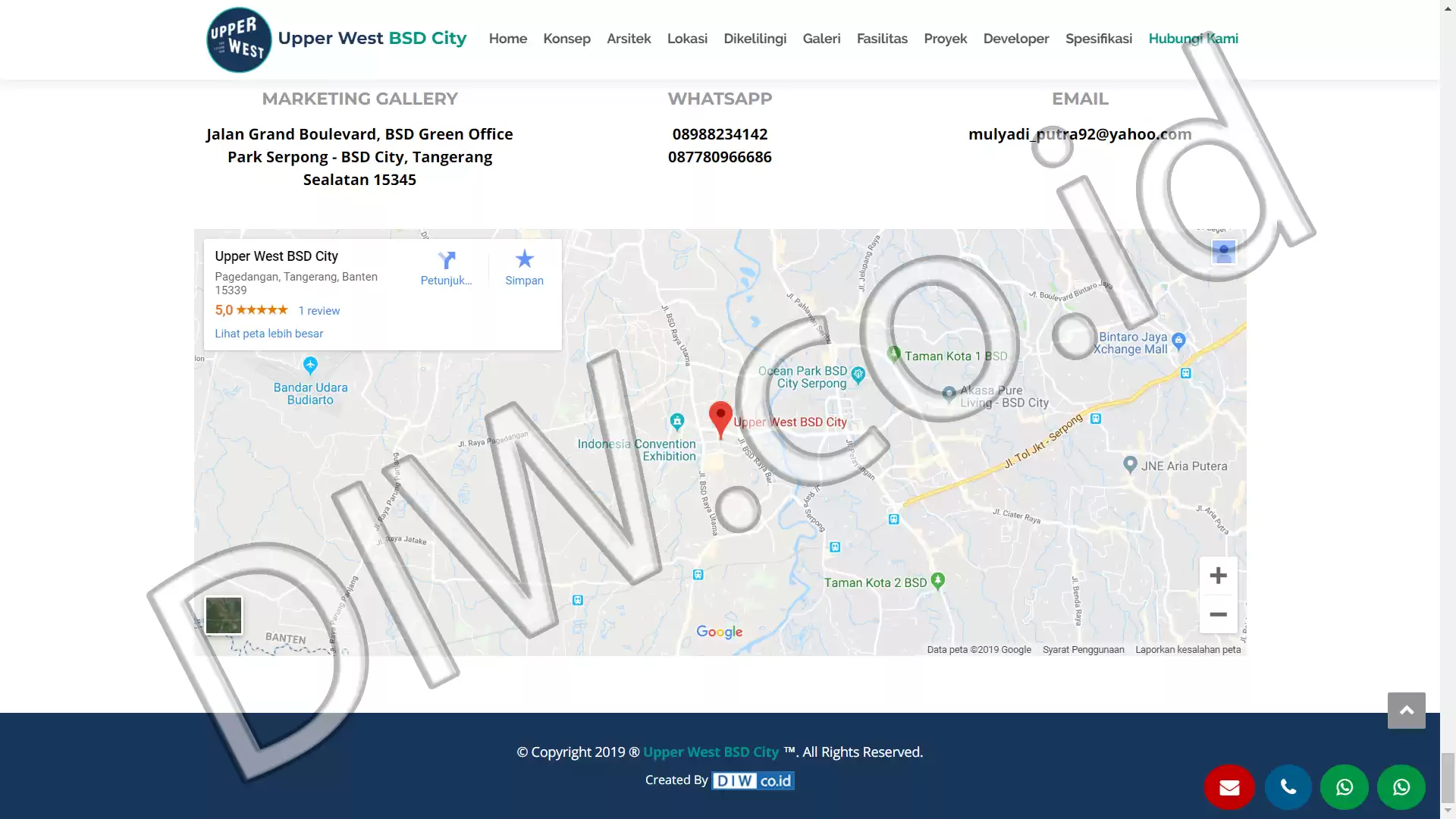Click the Petunjuk directions icon
The height and width of the screenshot is (819, 1456).
tap(447, 260)
